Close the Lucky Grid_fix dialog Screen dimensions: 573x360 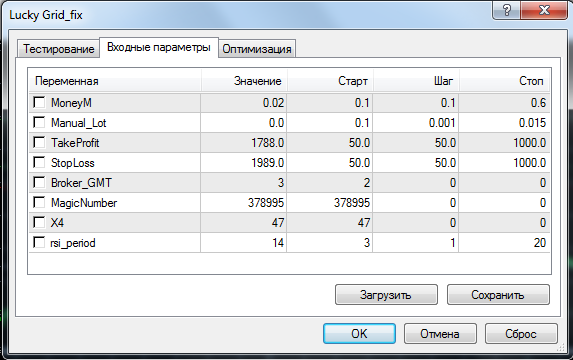[544, 10]
